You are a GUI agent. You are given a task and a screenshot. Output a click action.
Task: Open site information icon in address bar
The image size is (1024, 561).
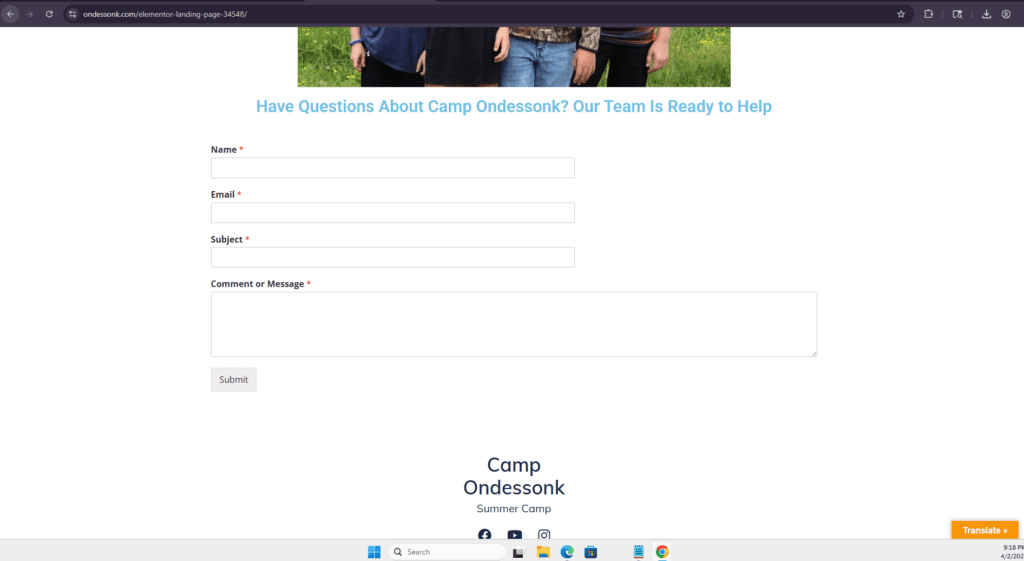coord(72,14)
